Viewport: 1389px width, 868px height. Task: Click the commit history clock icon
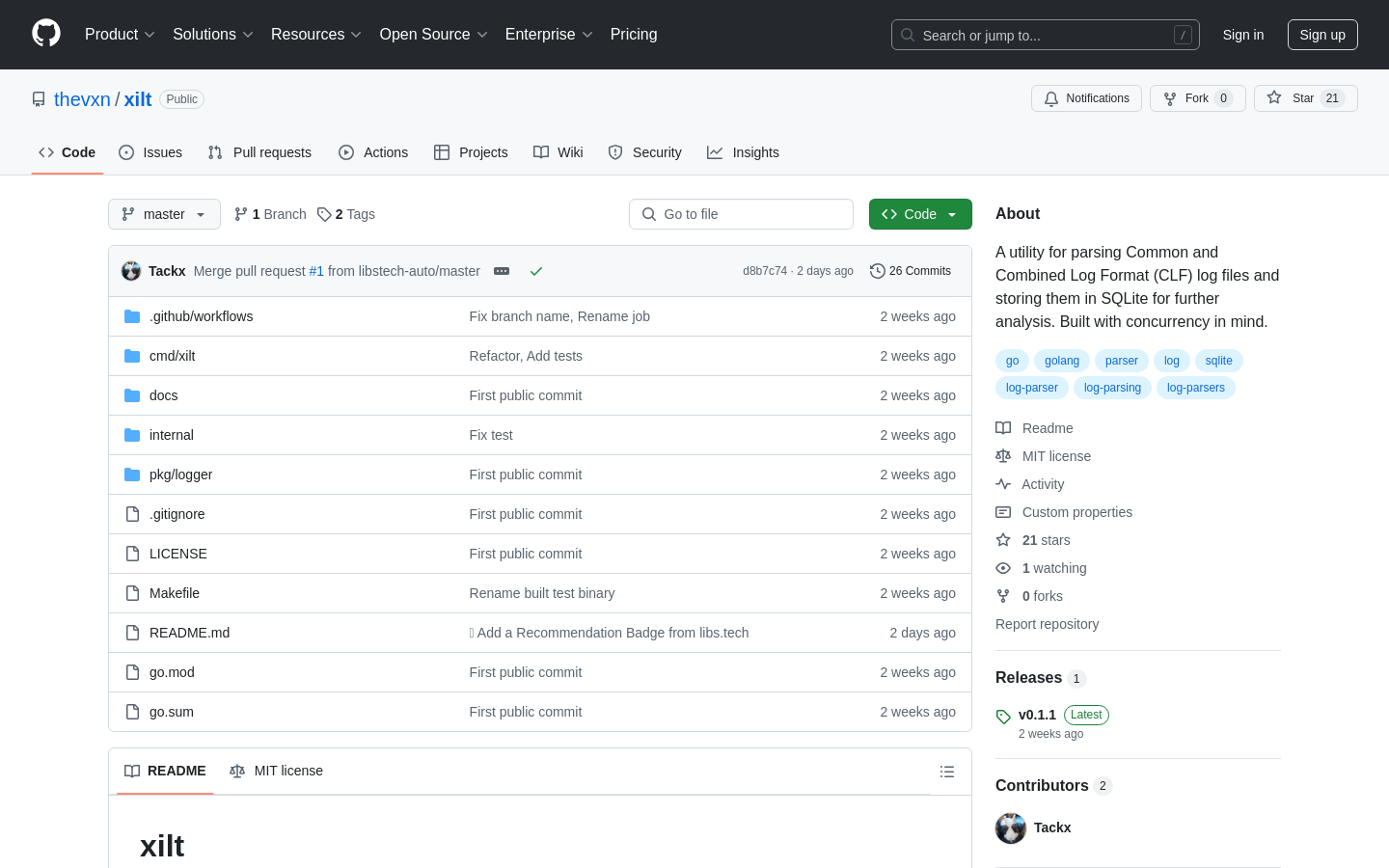pos(877,271)
